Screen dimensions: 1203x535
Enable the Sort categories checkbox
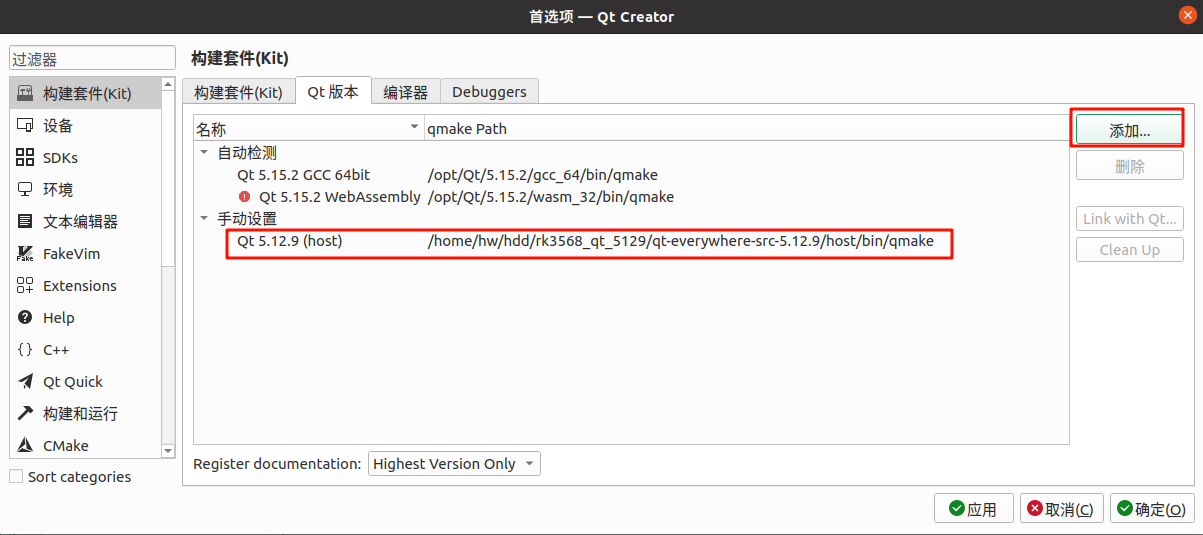[16, 477]
